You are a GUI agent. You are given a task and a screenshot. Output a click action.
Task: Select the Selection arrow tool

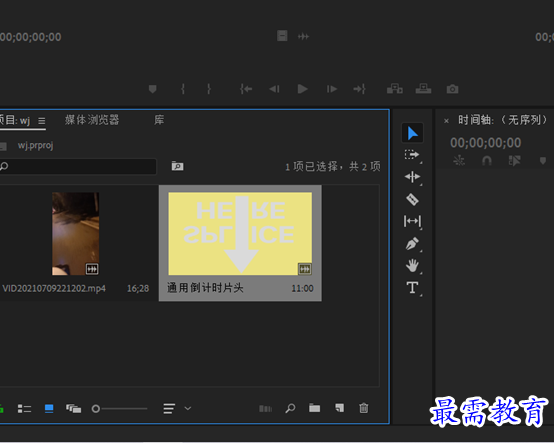click(x=412, y=133)
